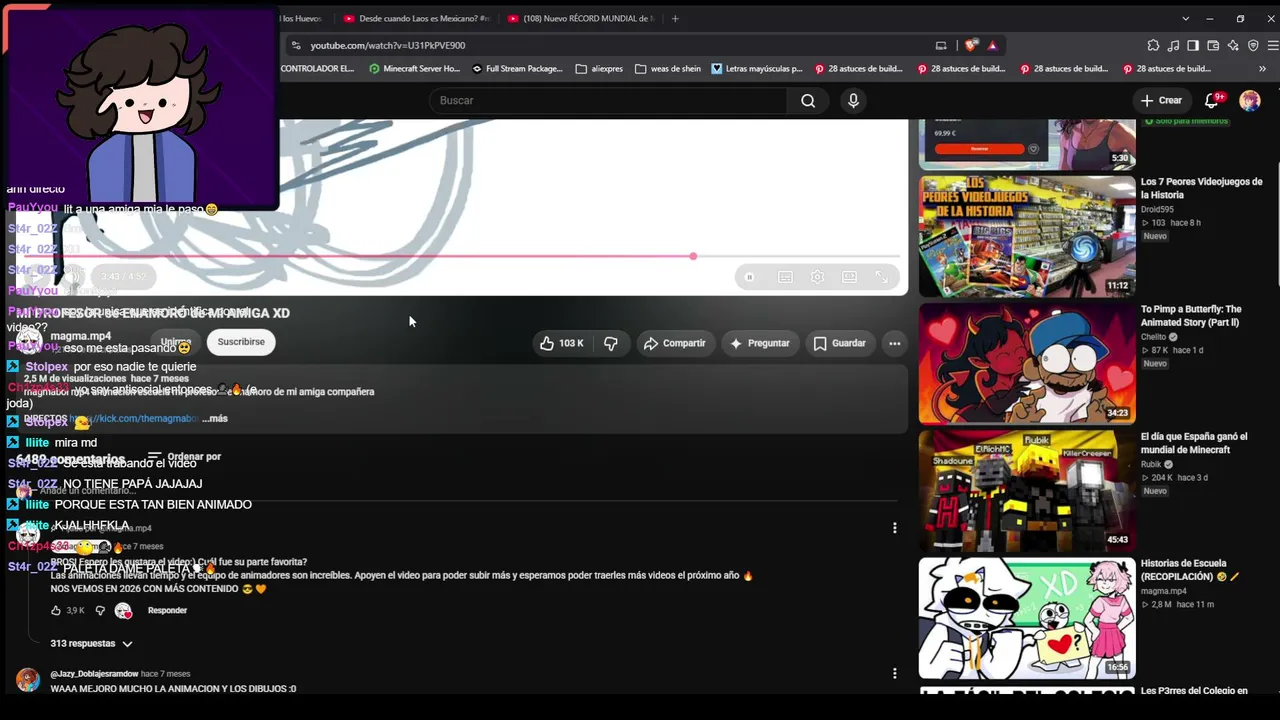
Task: Open 'Los 7 Peores Videojuegos de la Historia' thumbnail
Action: coord(1027,237)
